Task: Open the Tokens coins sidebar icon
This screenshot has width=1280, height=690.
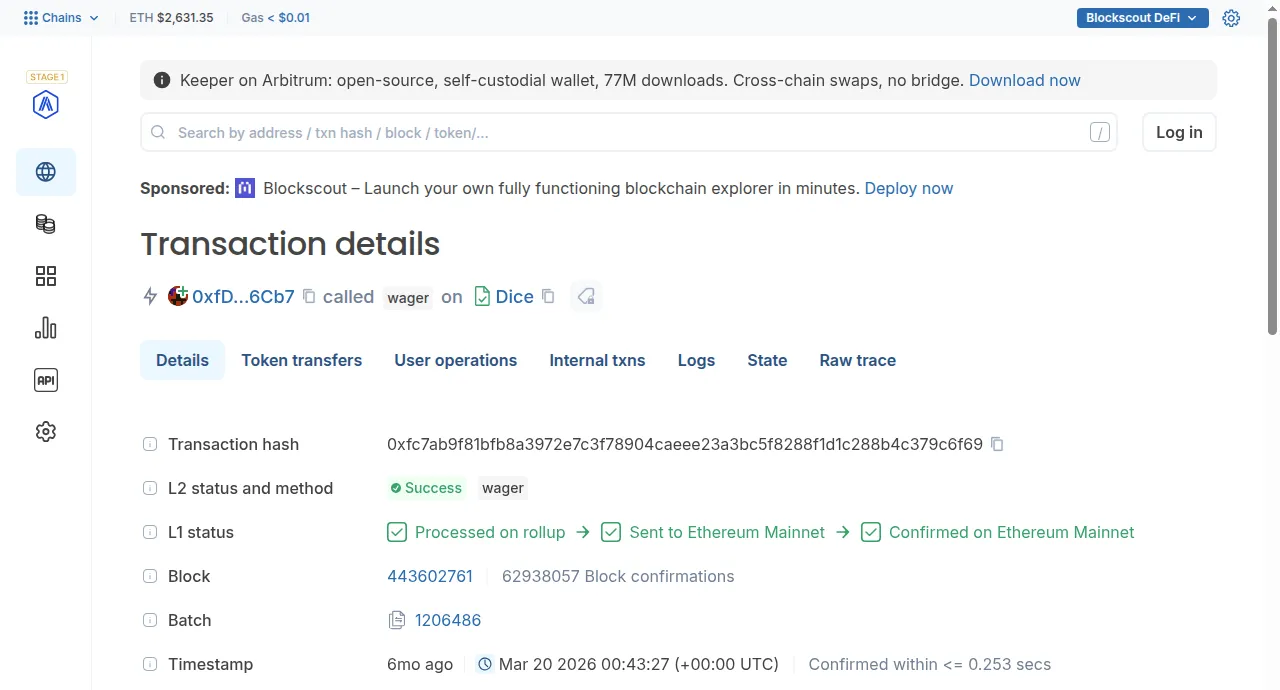Action: (x=46, y=224)
